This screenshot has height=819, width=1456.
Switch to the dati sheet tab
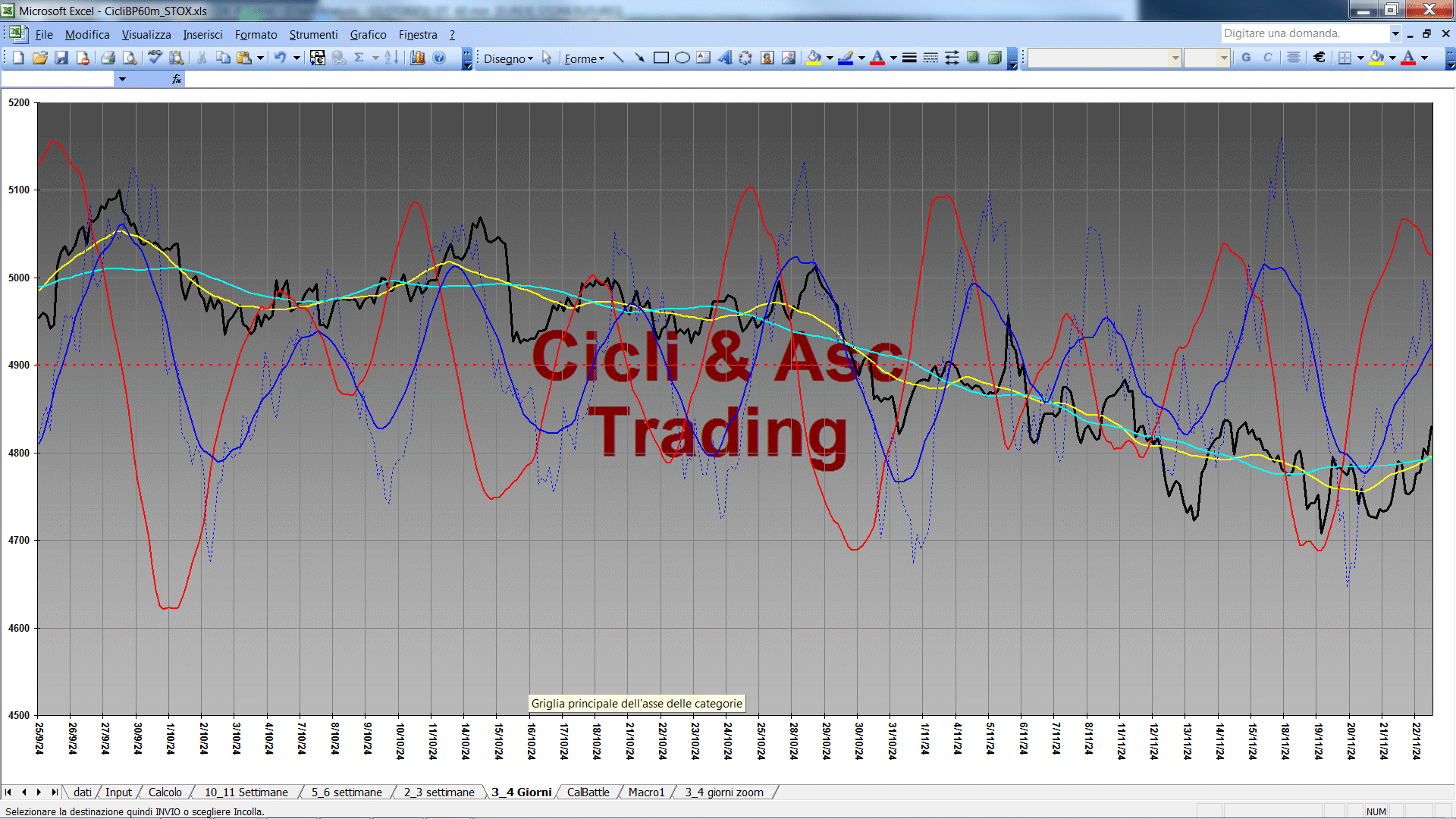point(82,792)
